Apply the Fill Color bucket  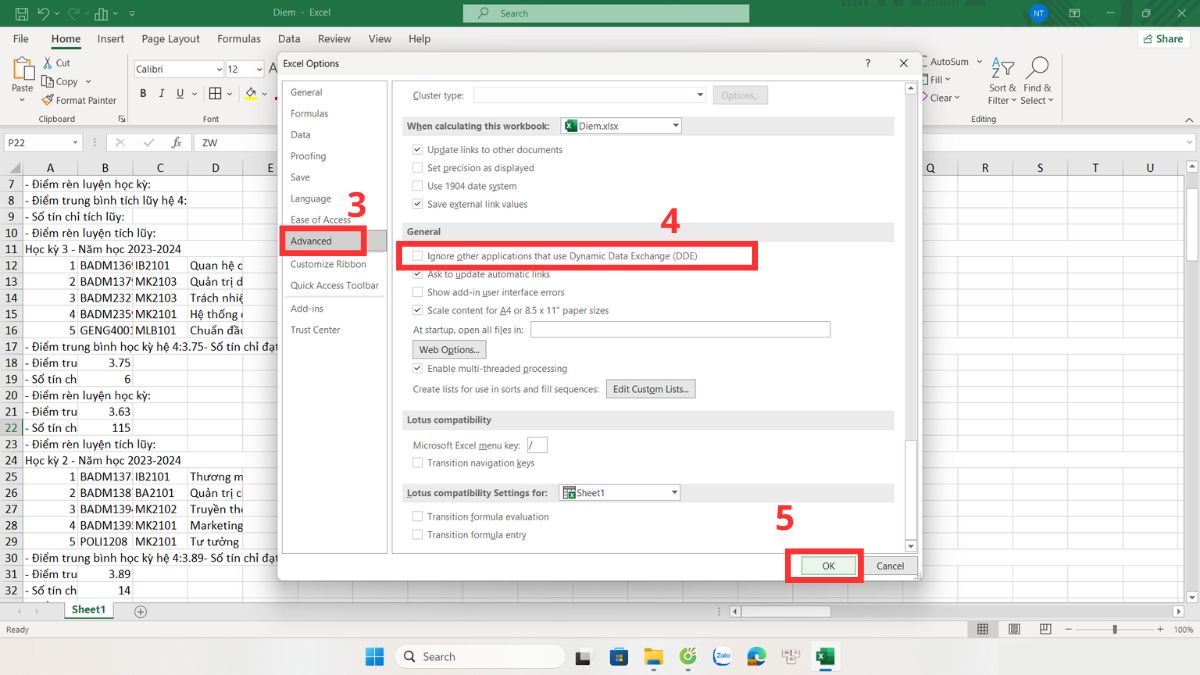[x=250, y=94]
